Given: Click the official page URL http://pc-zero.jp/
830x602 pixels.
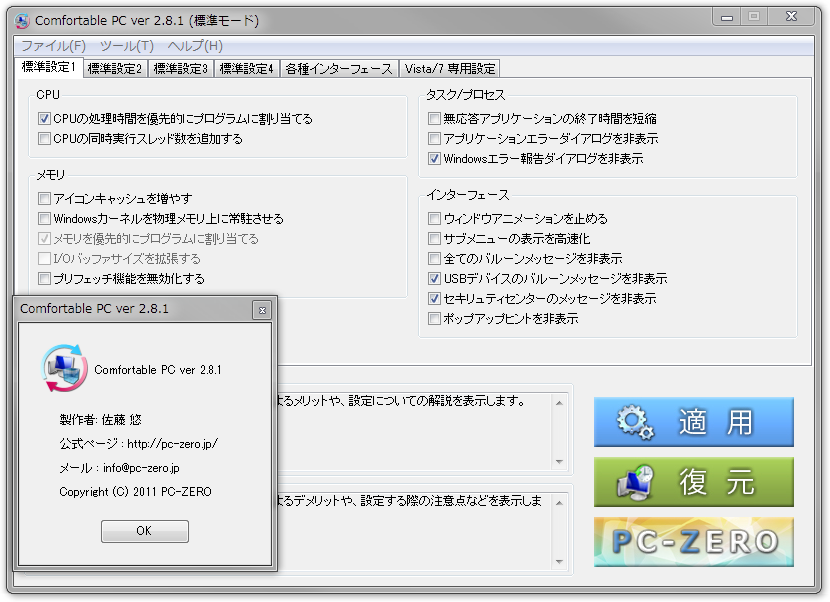Looking at the screenshot, I should pyautogui.click(x=173, y=444).
